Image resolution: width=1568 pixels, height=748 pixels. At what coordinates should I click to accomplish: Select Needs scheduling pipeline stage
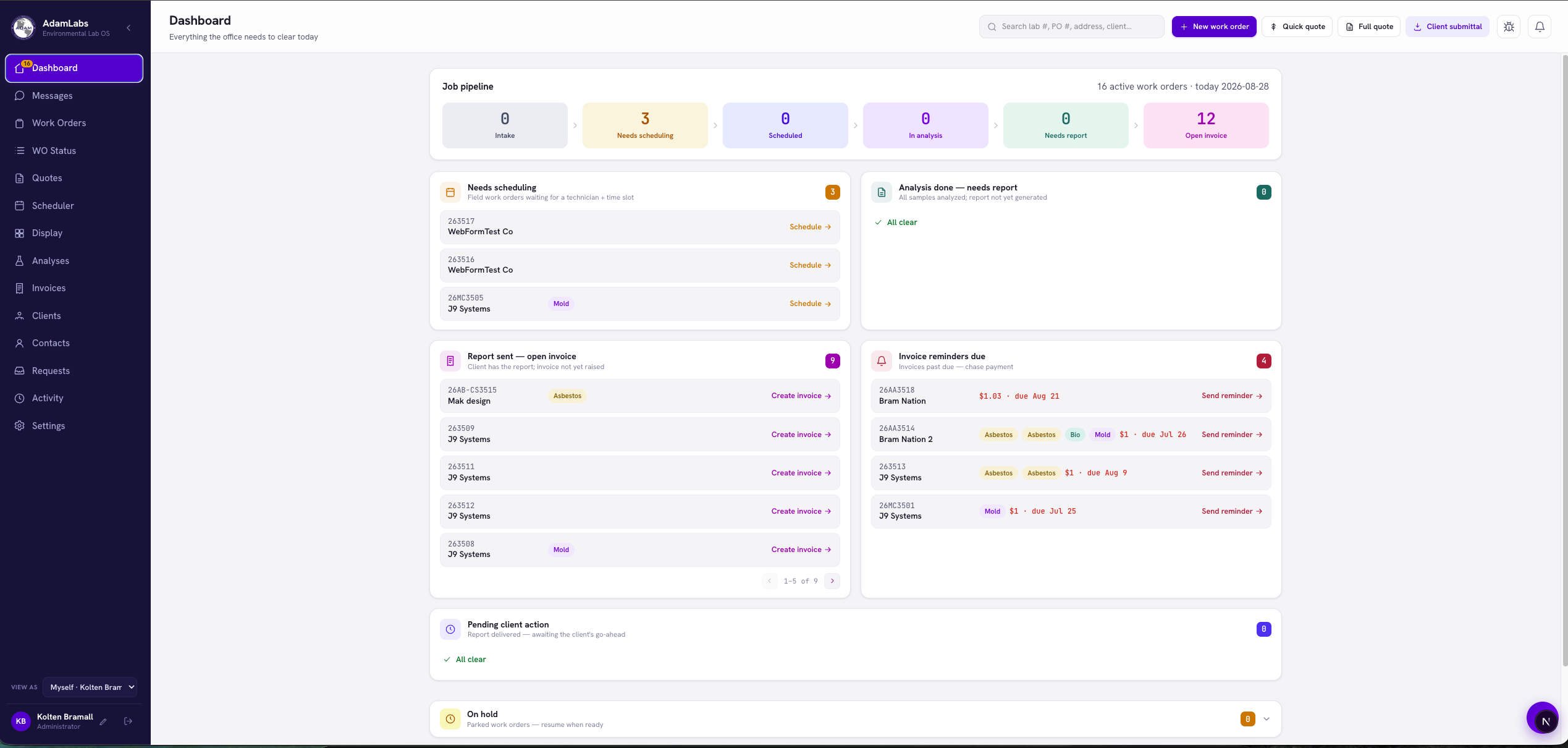coord(645,125)
